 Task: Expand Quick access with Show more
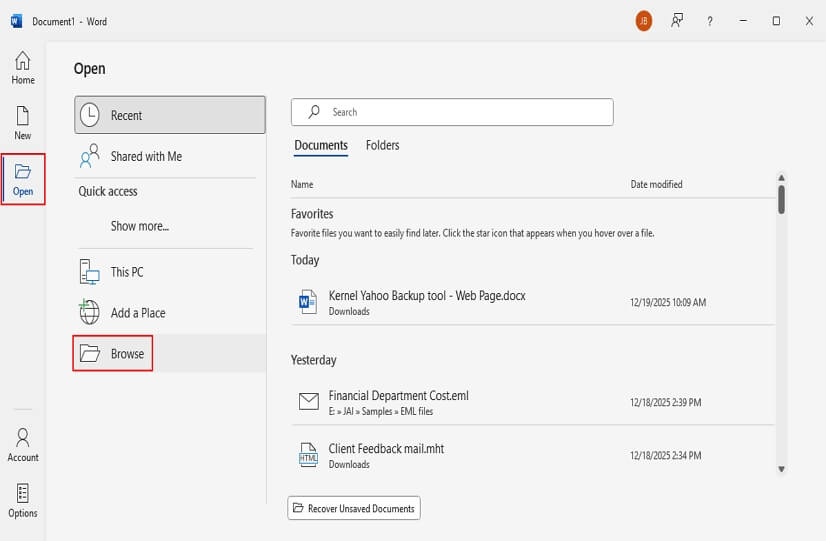[140, 226]
